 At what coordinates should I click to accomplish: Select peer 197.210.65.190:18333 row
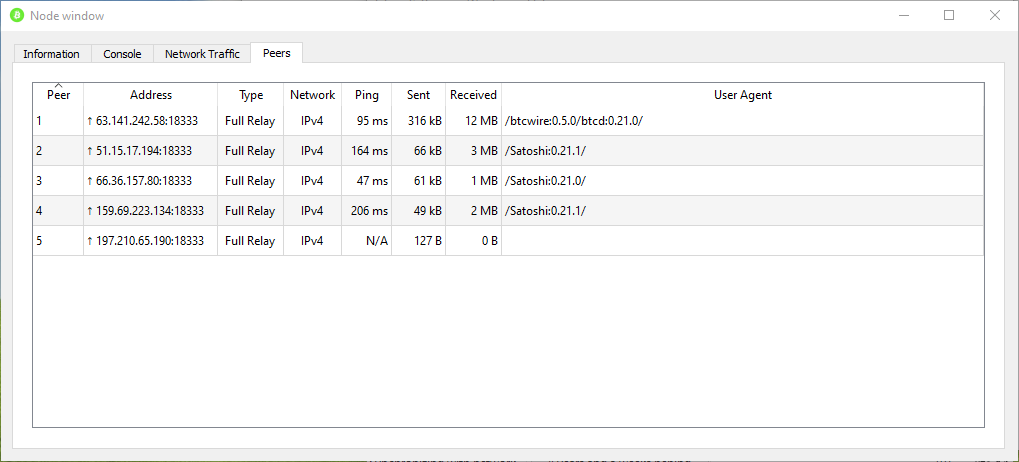pos(150,241)
